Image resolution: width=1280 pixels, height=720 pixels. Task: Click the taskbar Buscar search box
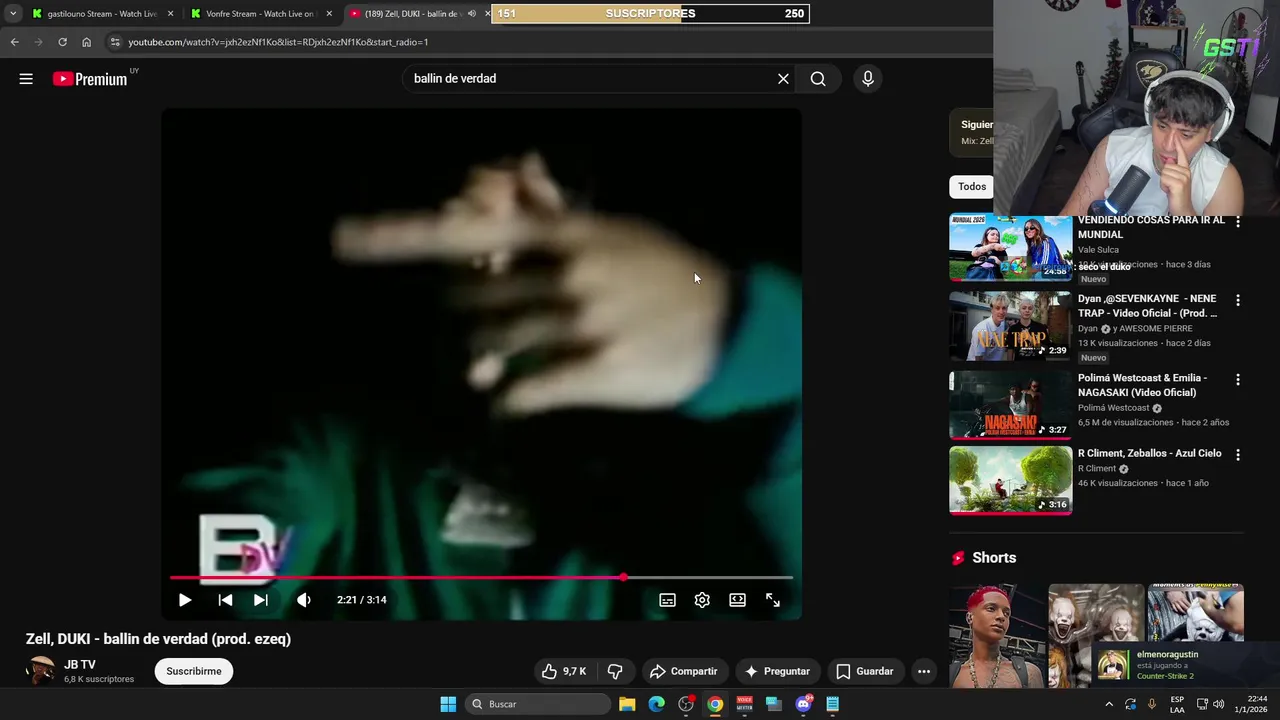pyautogui.click(x=538, y=704)
